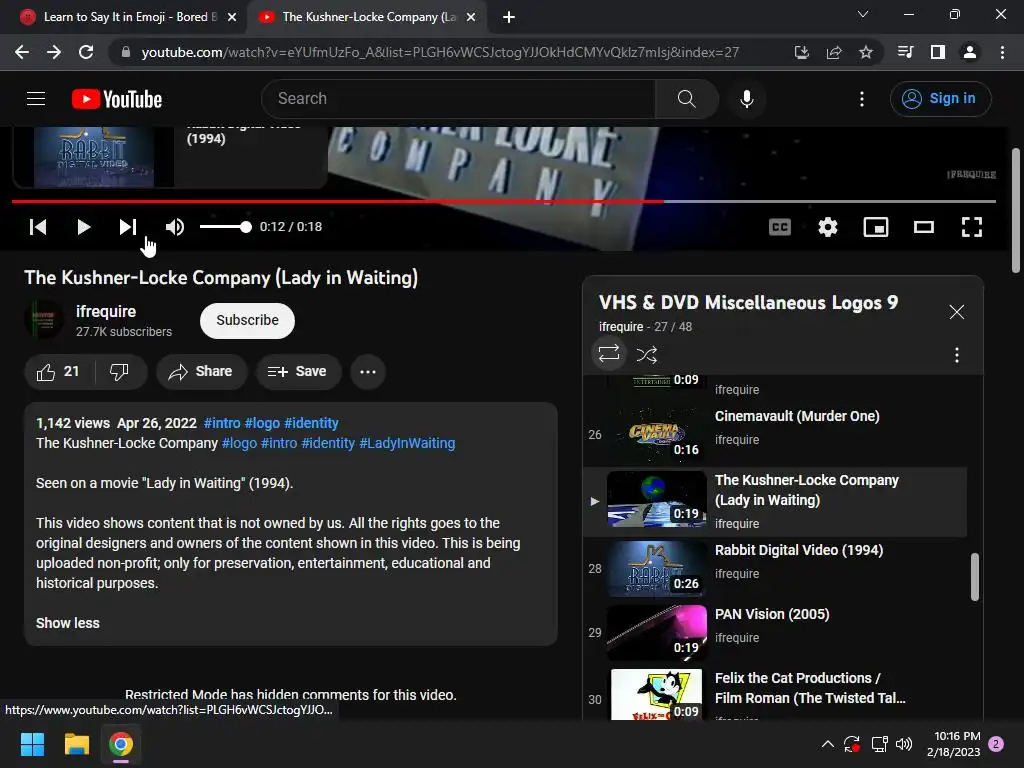Toggle theater mode view
The image size is (1024, 768).
(x=923, y=227)
